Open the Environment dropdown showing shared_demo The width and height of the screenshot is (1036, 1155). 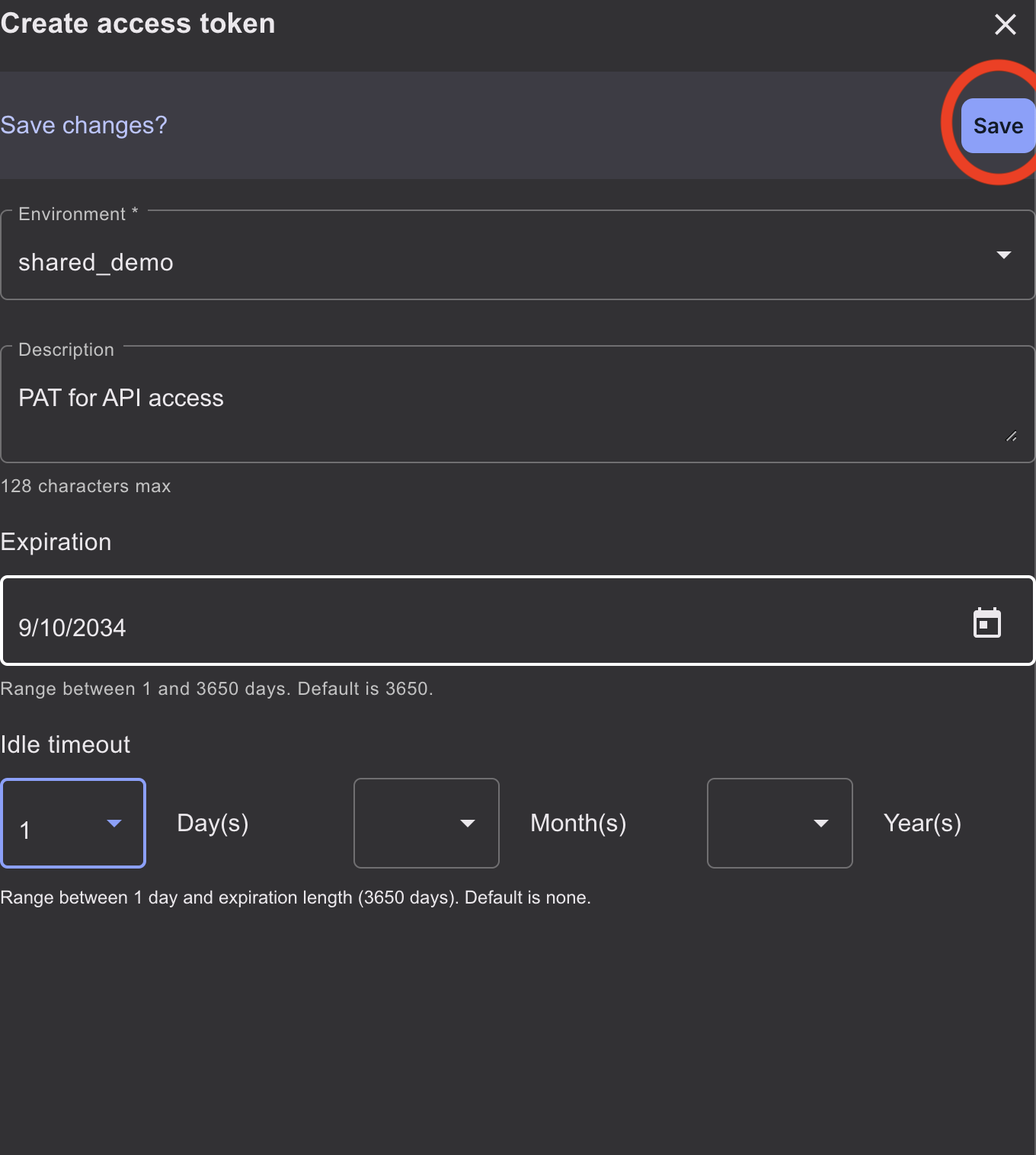518,255
